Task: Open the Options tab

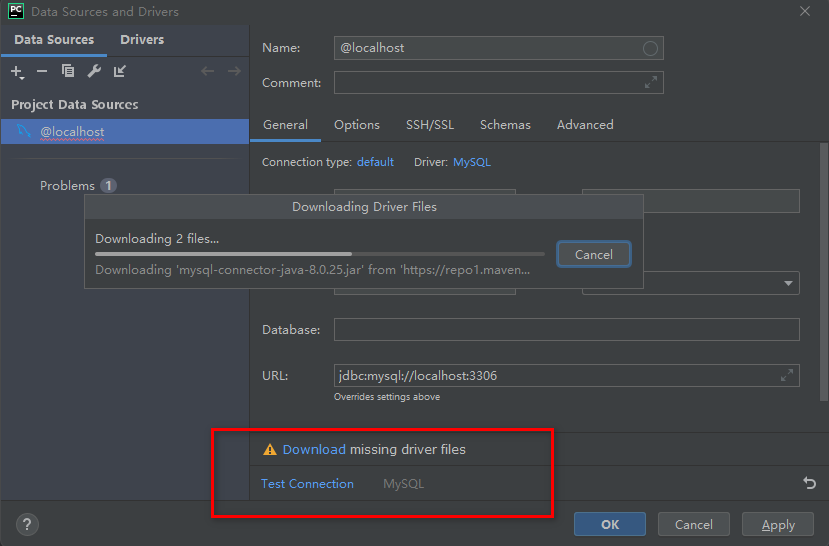Action: 357,125
